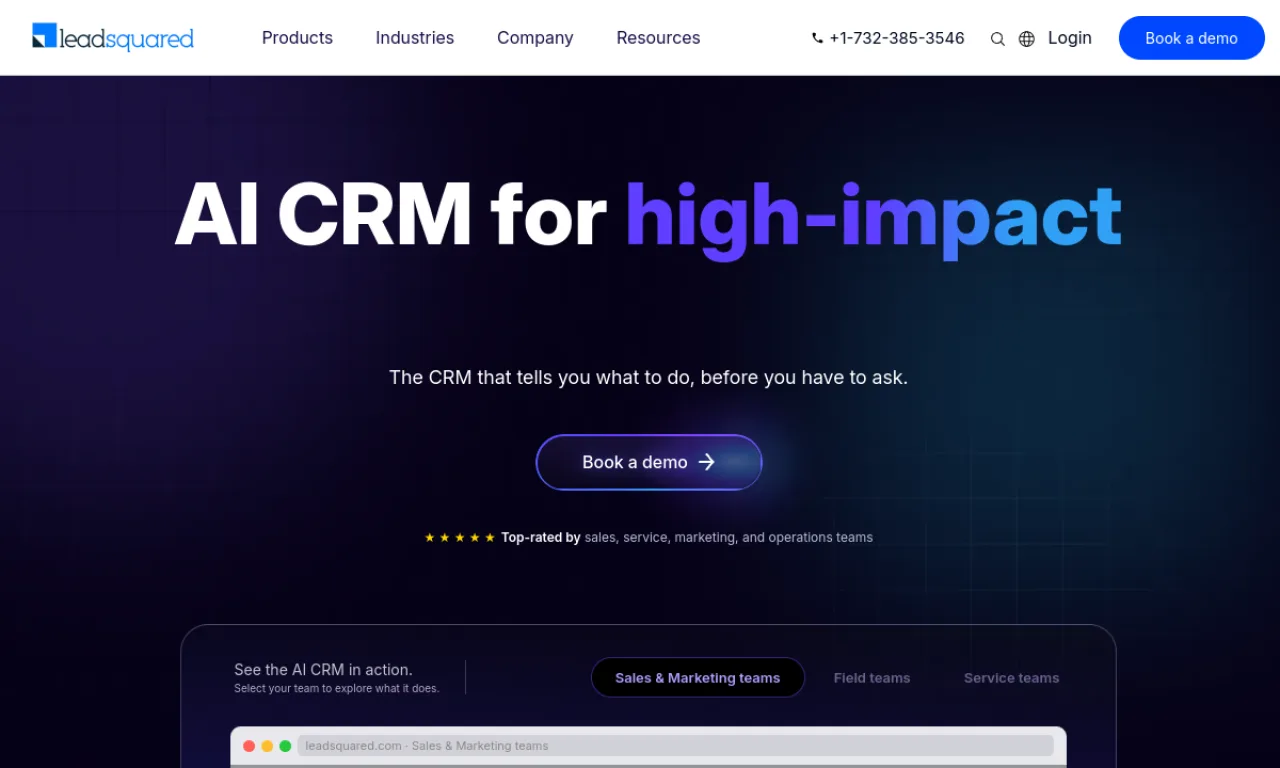Screen dimensions: 1280x768
Task: Open the Industries menu
Action: pyautogui.click(x=415, y=38)
